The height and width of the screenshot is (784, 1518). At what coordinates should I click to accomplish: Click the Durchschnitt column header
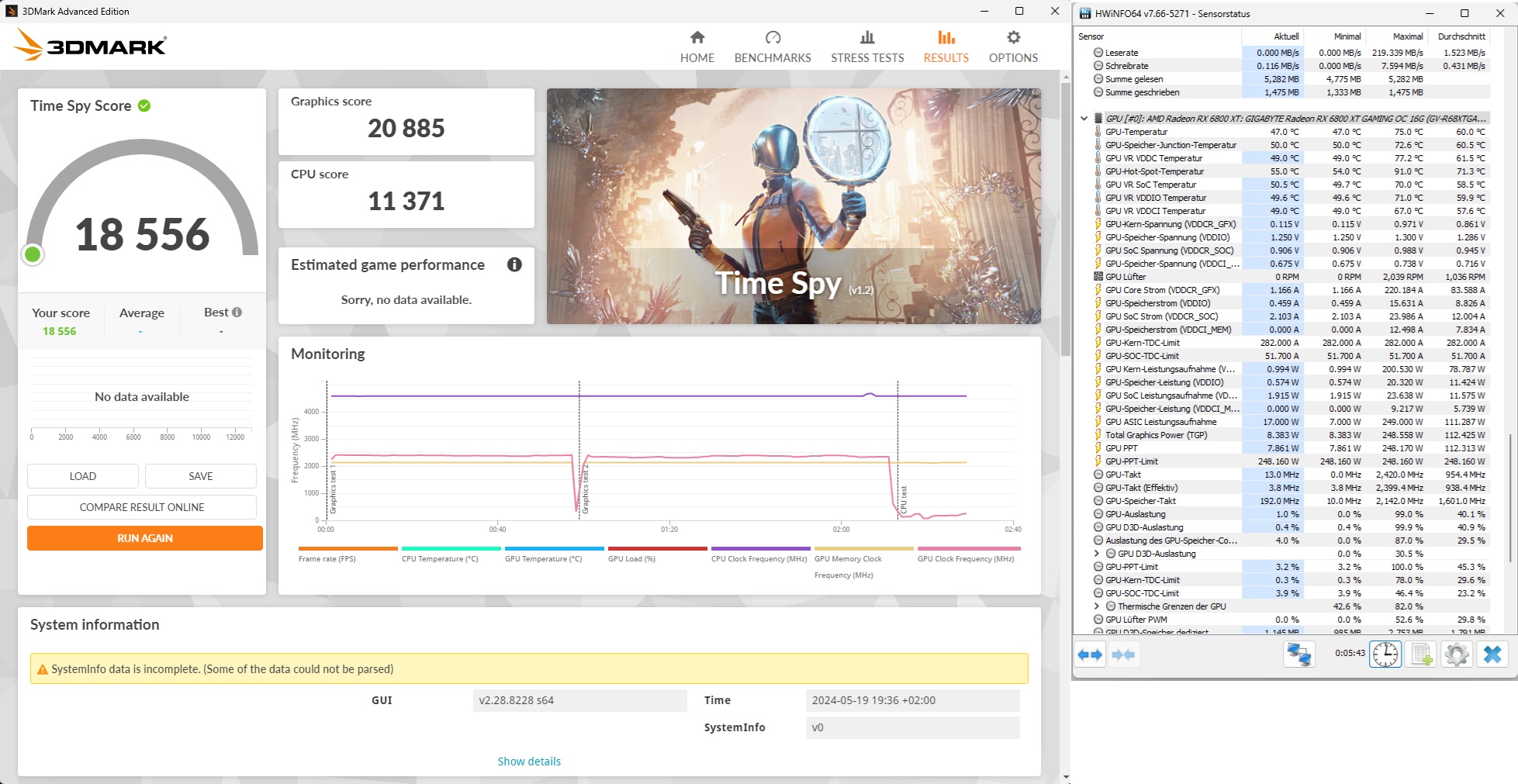point(1459,36)
